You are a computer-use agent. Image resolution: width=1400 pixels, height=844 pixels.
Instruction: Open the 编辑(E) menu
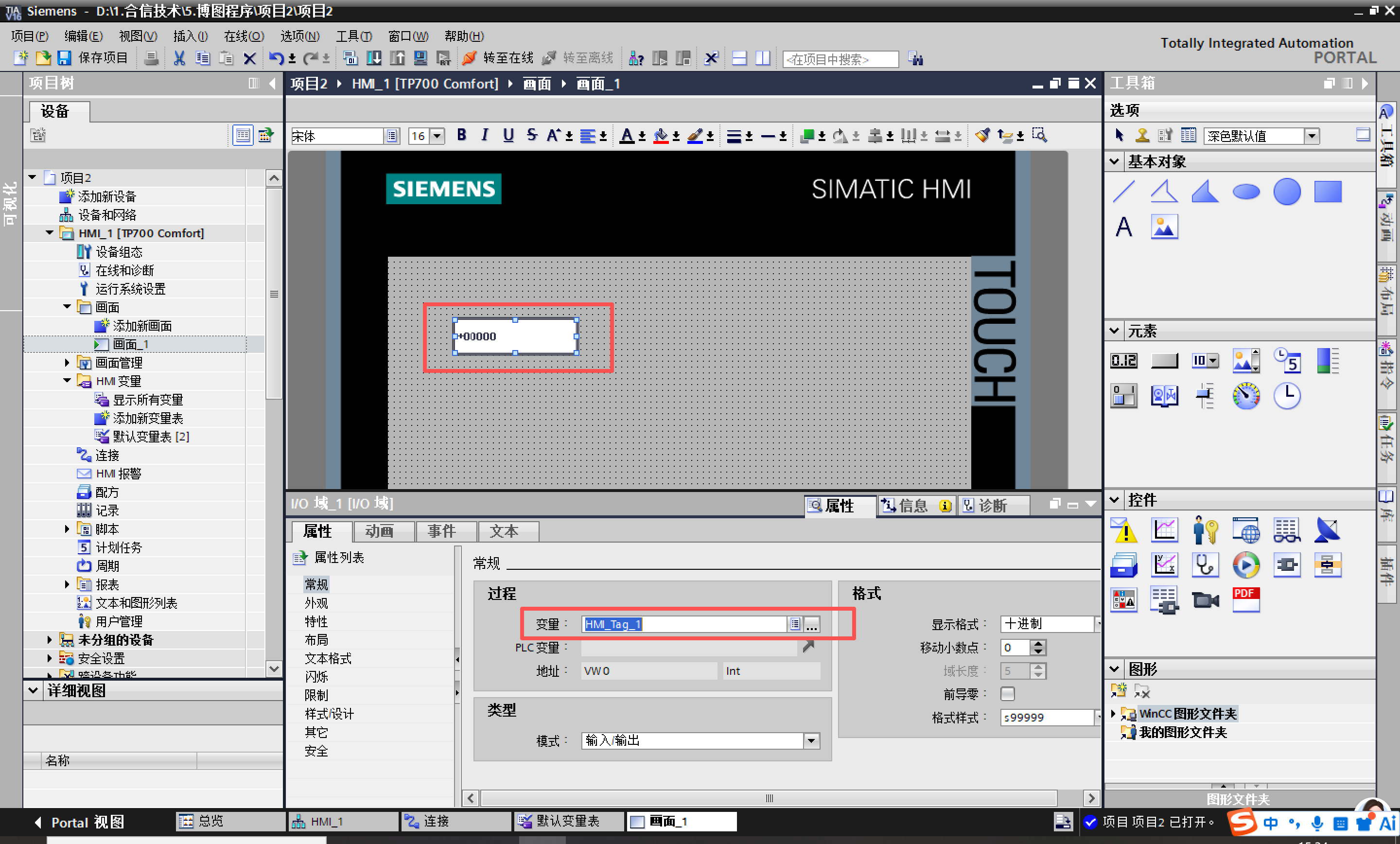(84, 36)
